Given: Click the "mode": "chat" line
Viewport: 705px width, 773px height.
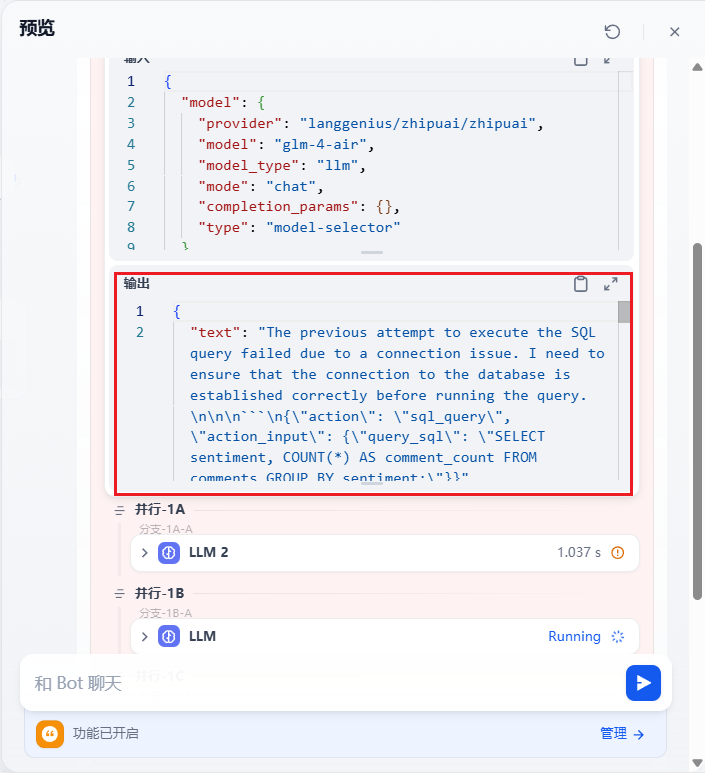Looking at the screenshot, I should click(x=260, y=186).
